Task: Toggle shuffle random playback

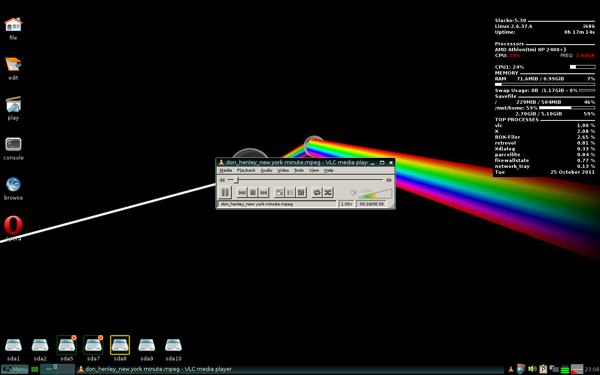Action: click(x=328, y=192)
